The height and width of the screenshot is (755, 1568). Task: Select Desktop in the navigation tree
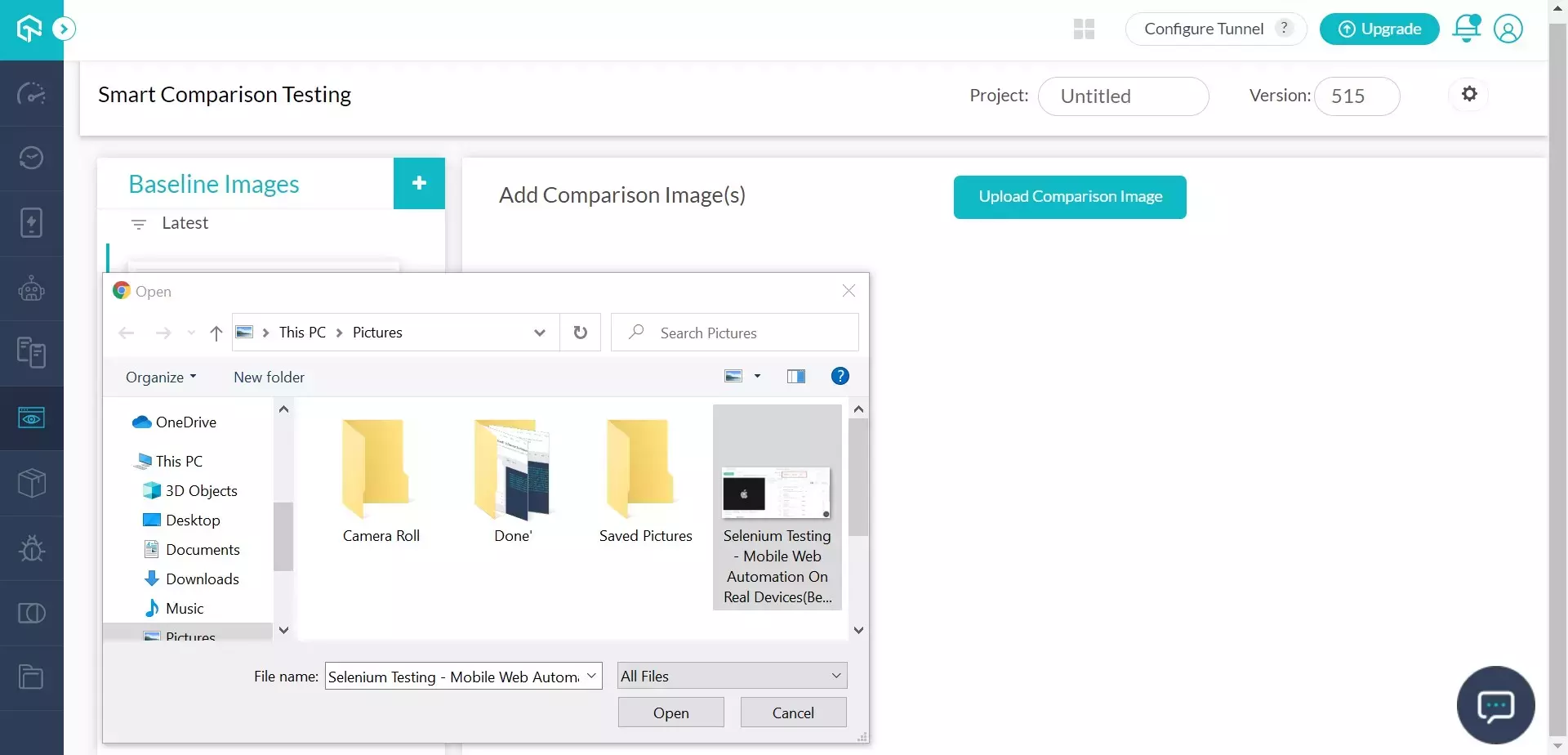coord(193,520)
